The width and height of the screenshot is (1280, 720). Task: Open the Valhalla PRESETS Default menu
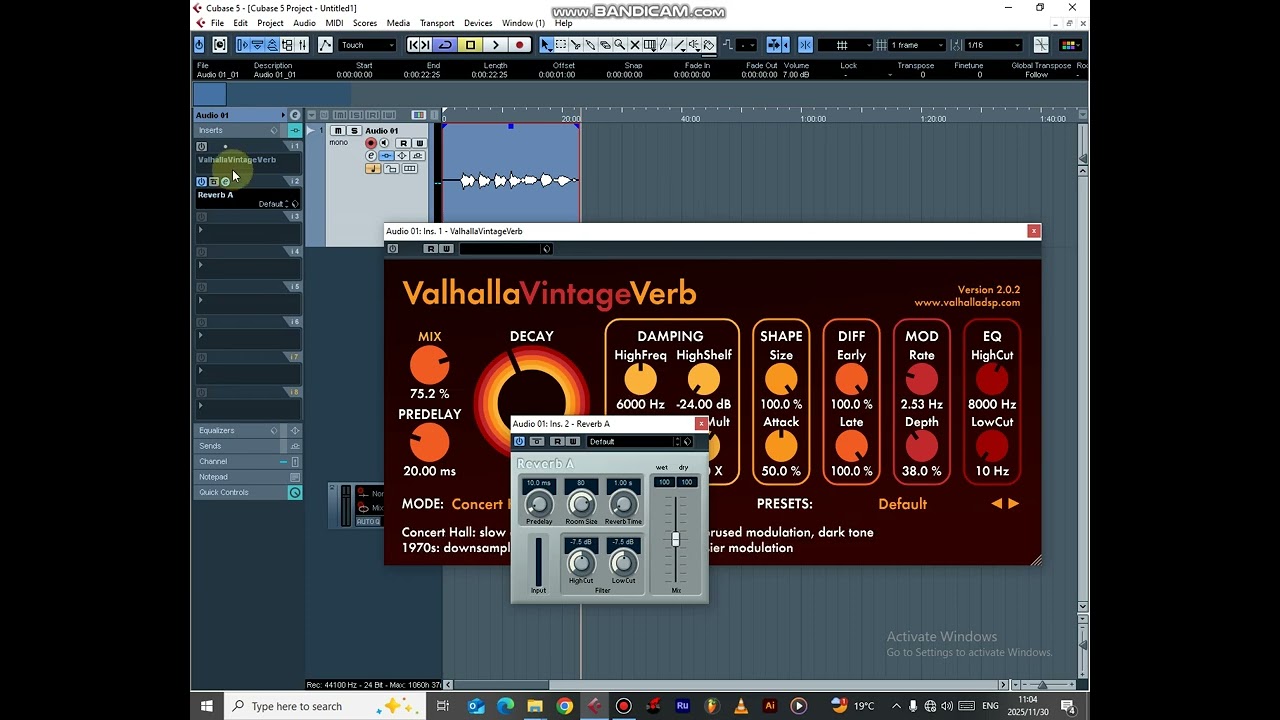(x=903, y=504)
